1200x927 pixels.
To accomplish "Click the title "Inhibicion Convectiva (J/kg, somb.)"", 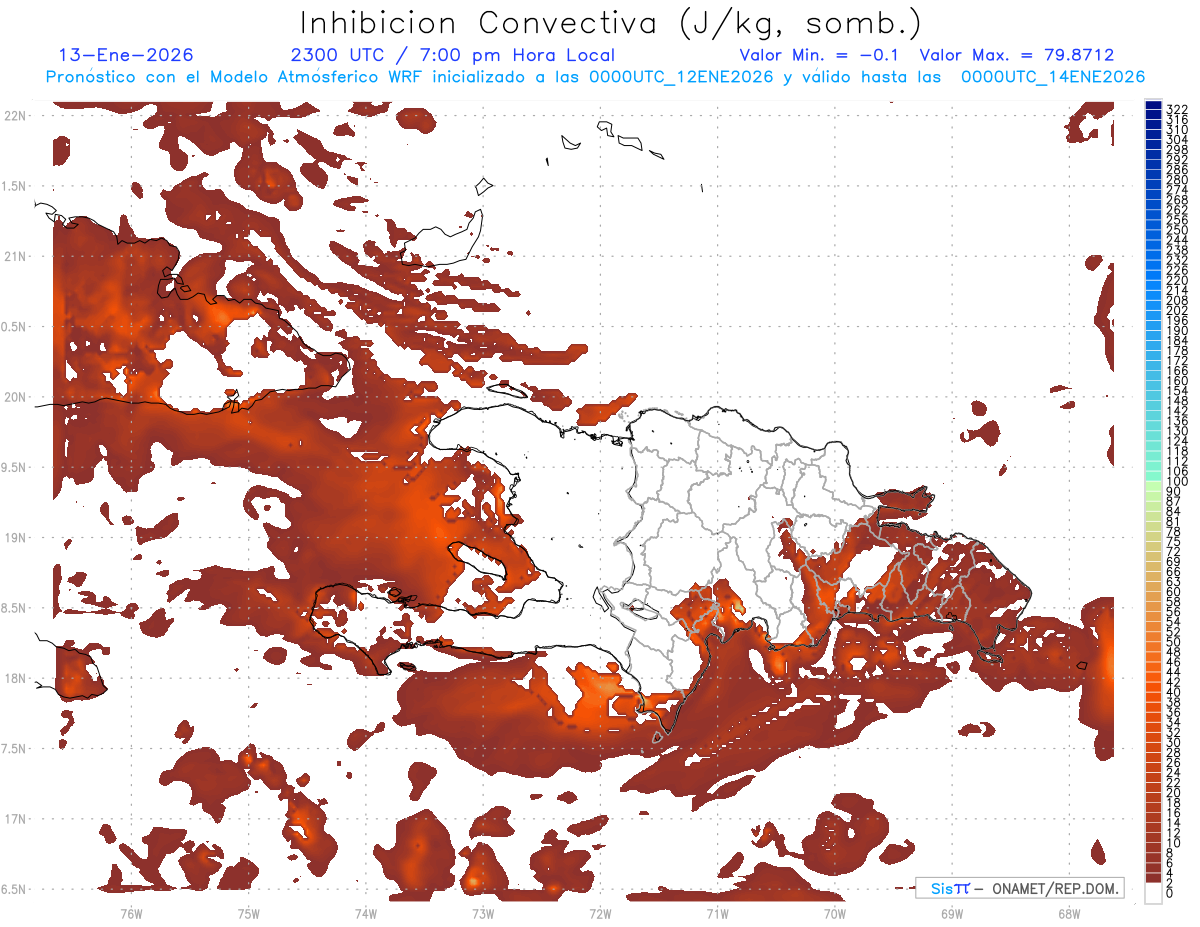I will pos(611,23).
